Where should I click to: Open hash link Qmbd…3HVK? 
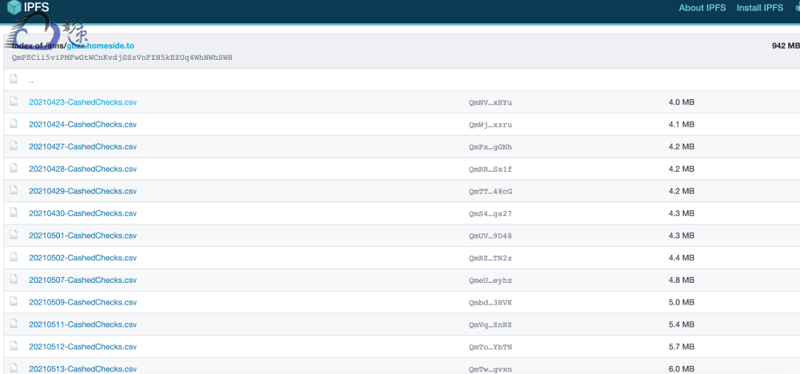pos(490,303)
